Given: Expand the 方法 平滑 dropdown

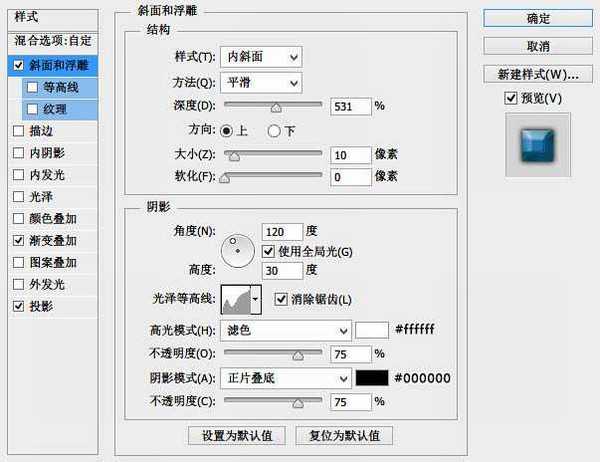Looking at the screenshot, I should click(x=264, y=82).
